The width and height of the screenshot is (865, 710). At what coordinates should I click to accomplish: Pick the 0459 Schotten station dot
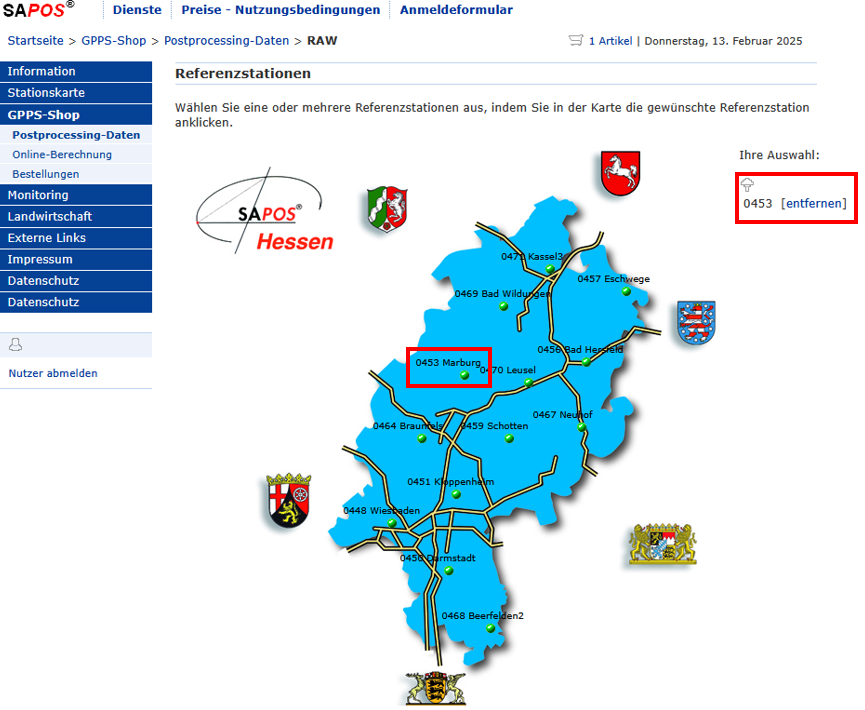click(x=509, y=439)
